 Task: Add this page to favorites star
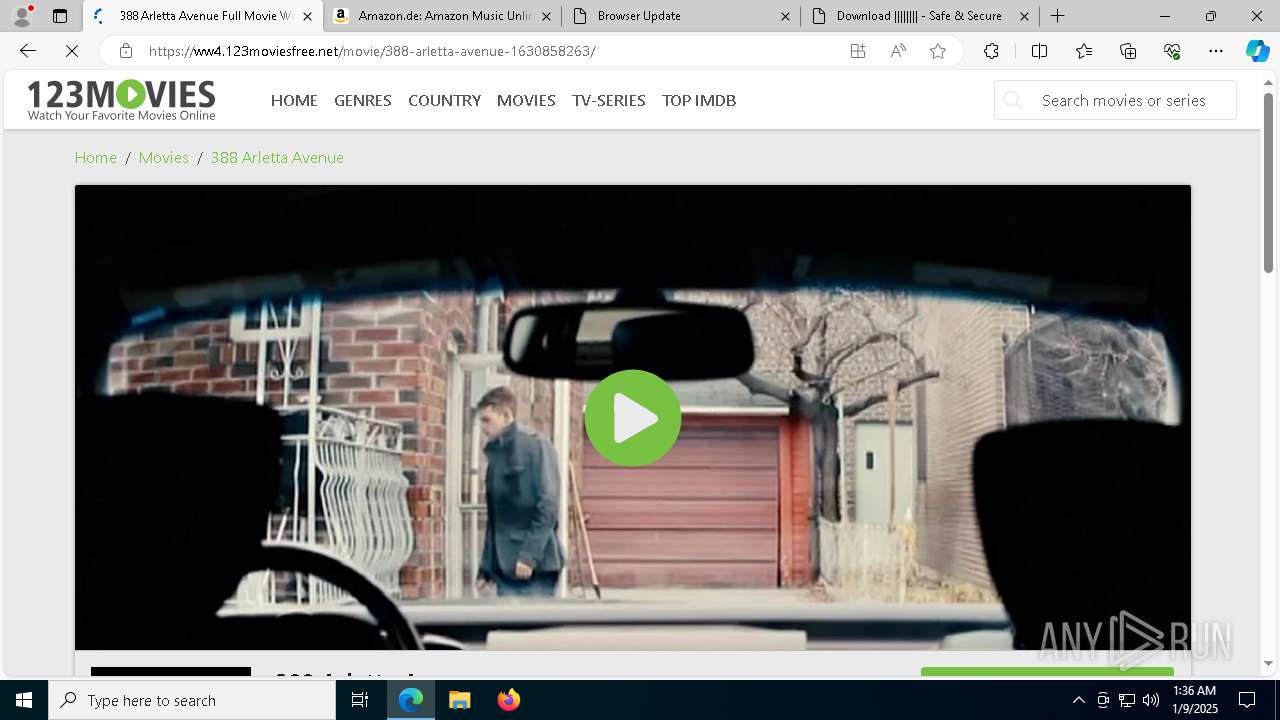click(938, 51)
